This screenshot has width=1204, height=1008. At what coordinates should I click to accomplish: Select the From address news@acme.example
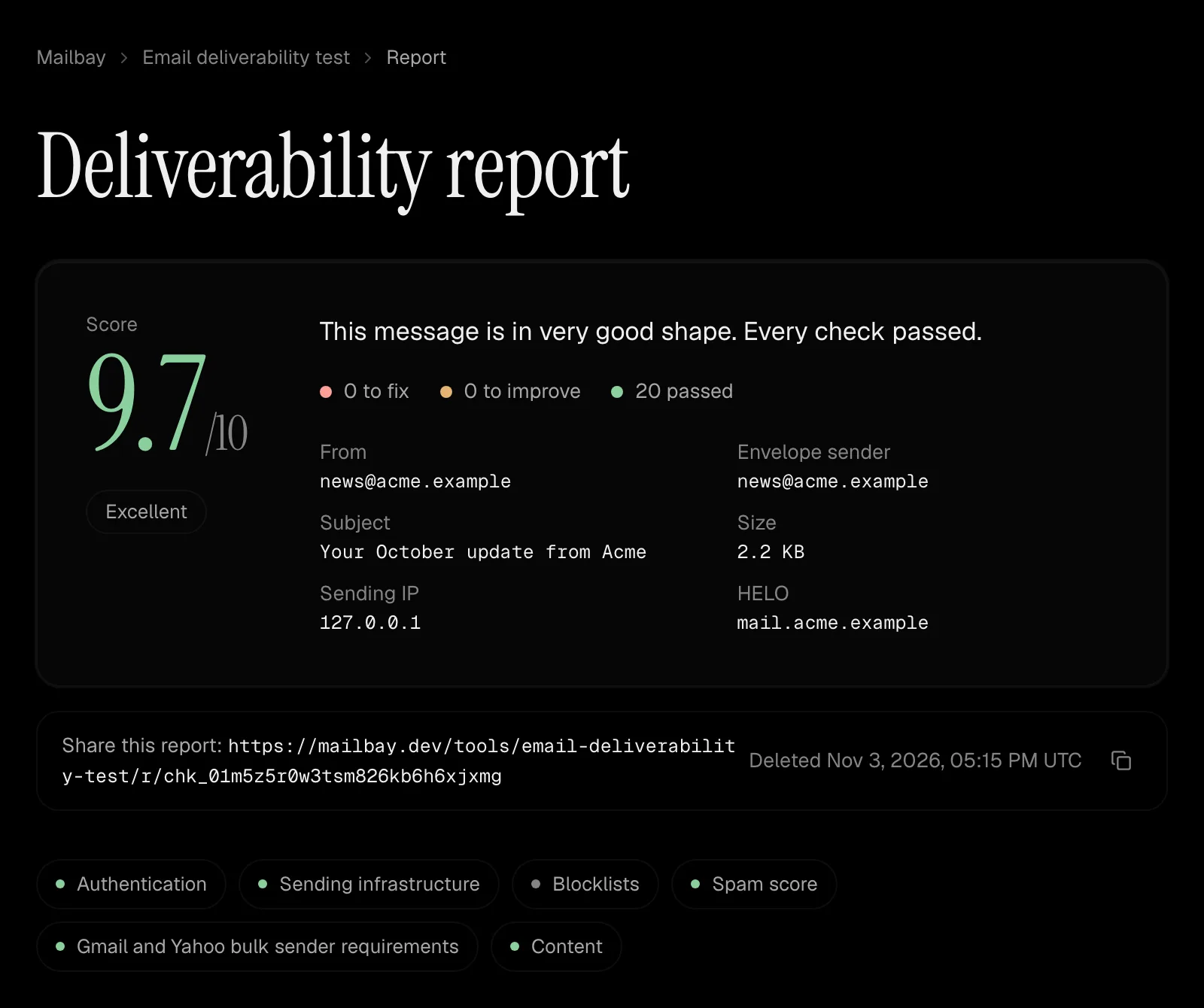click(415, 481)
